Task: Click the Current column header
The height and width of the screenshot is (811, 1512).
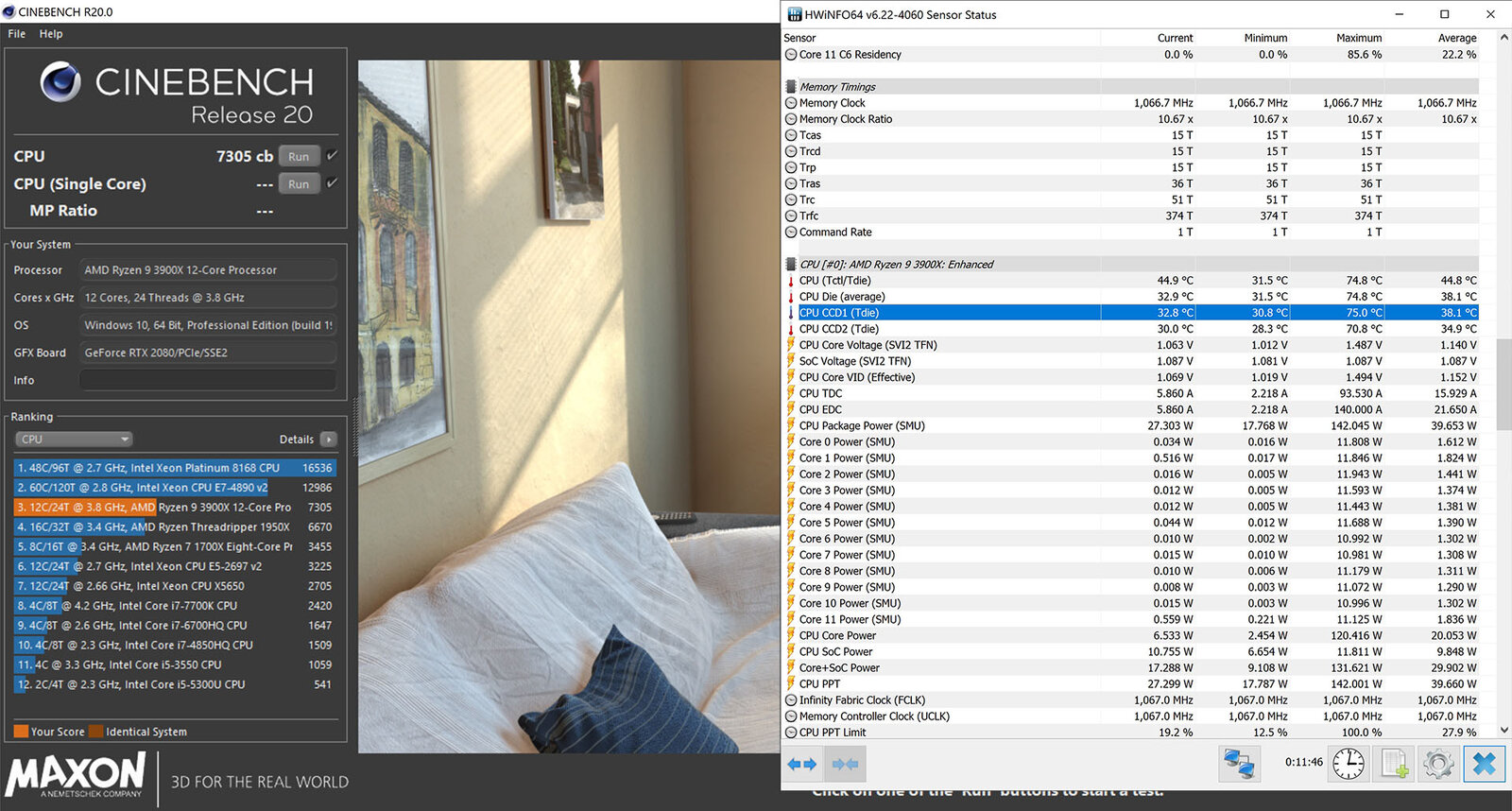Action: [1175, 38]
